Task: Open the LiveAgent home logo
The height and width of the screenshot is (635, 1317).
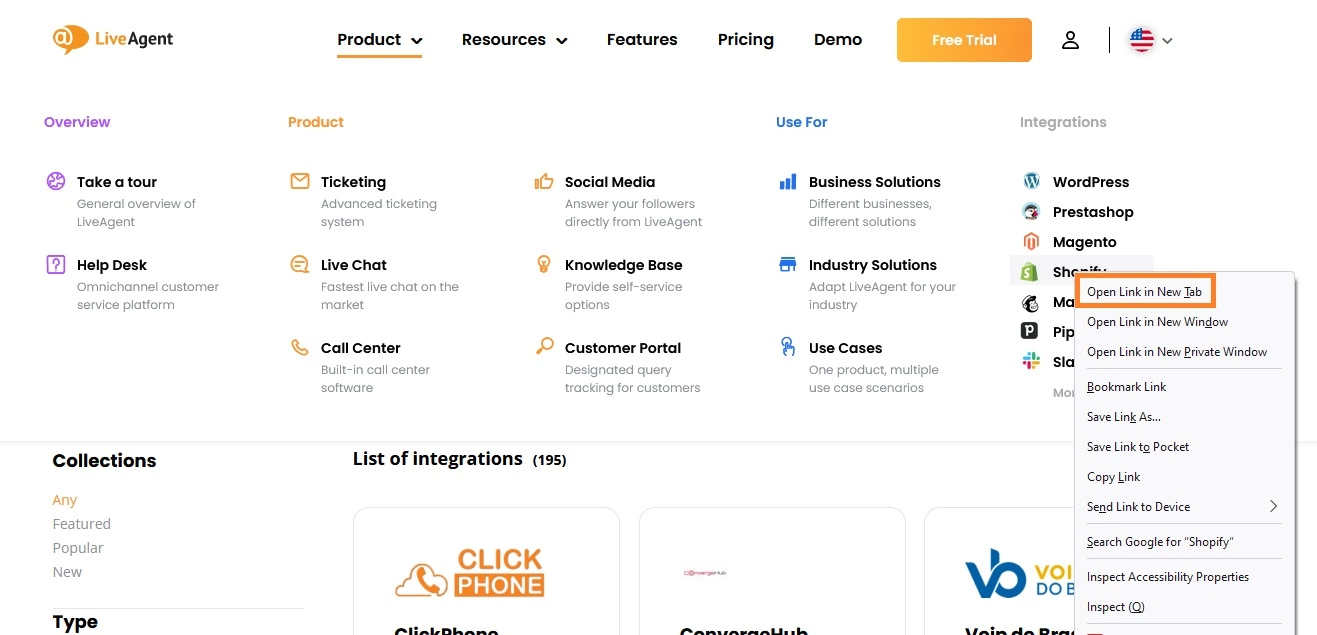Action: point(112,39)
